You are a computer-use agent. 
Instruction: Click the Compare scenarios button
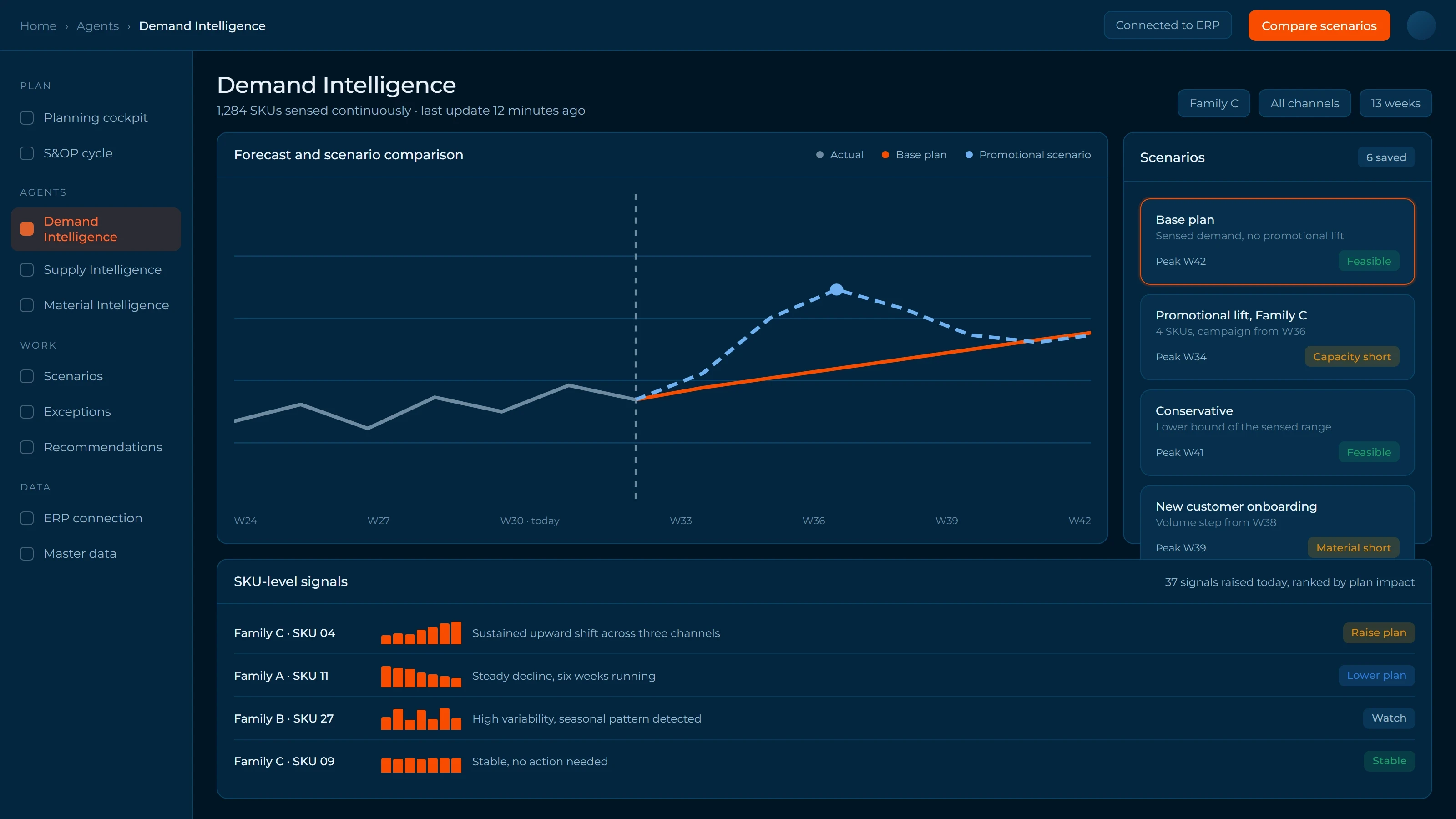click(1319, 26)
